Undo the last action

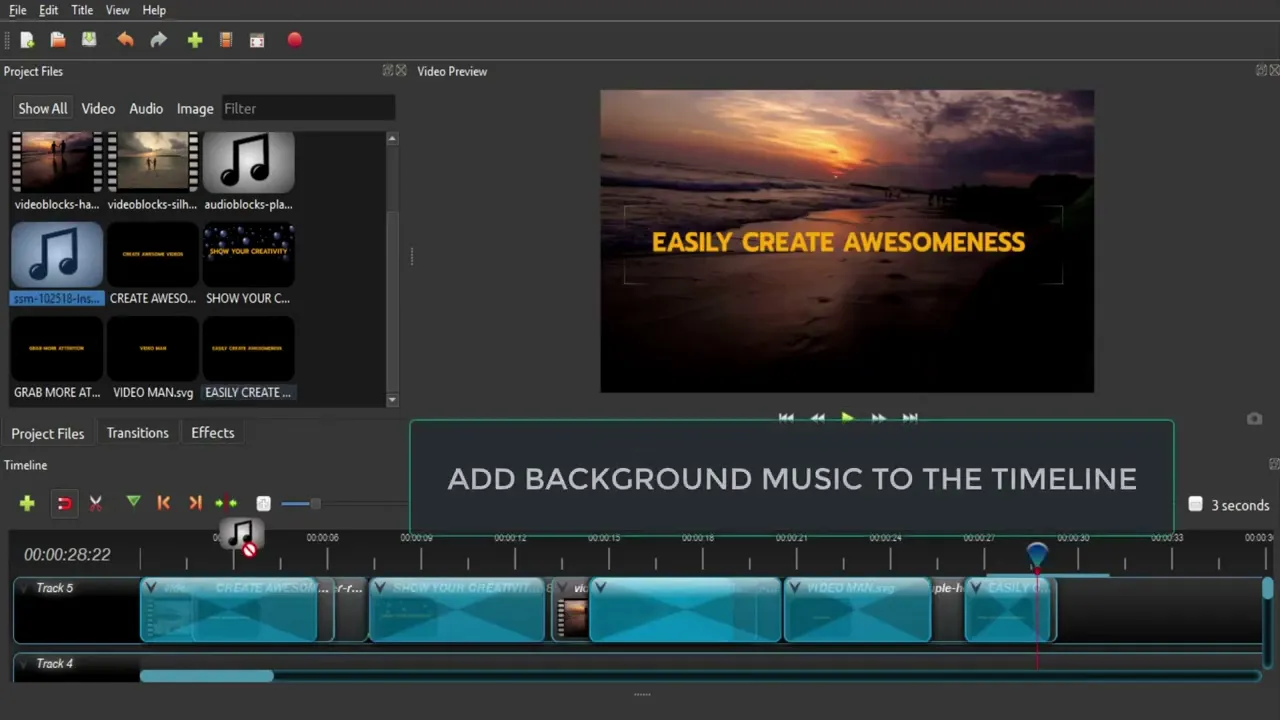pos(125,40)
